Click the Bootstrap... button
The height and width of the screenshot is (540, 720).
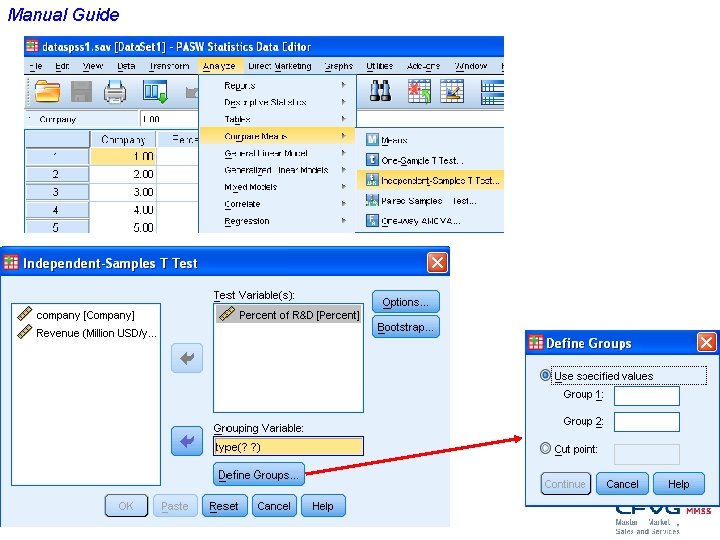click(405, 326)
